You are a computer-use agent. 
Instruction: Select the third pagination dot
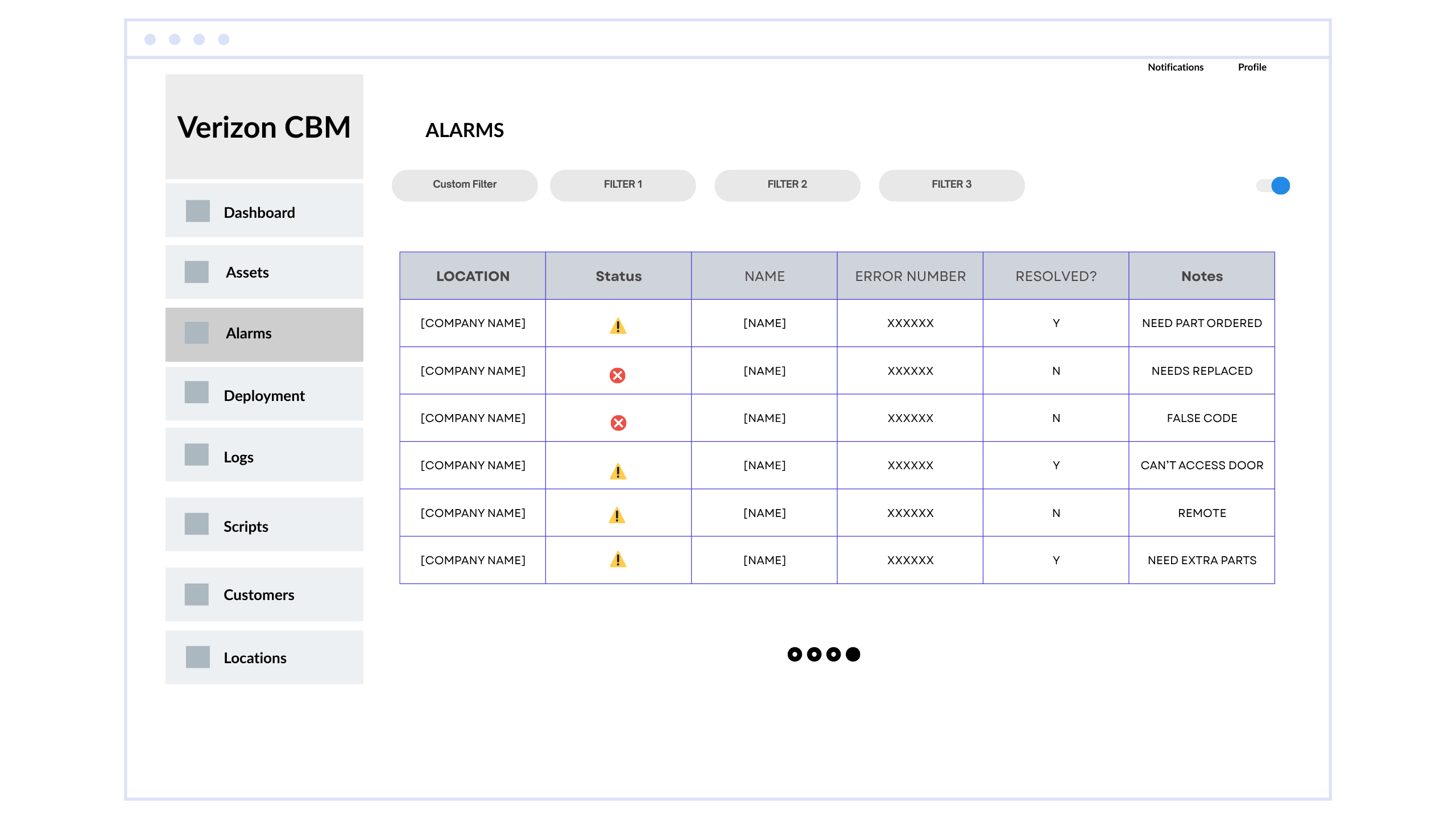click(833, 654)
